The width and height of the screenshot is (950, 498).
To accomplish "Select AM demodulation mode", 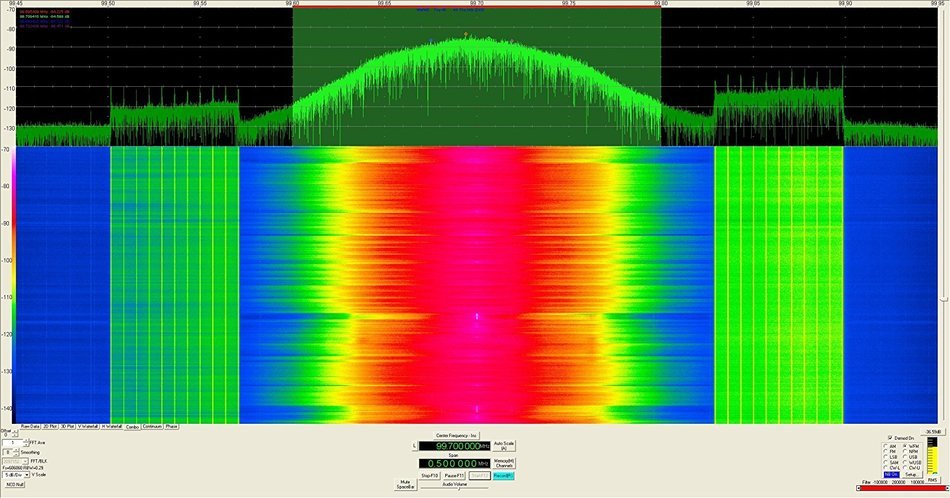I will pos(886,446).
